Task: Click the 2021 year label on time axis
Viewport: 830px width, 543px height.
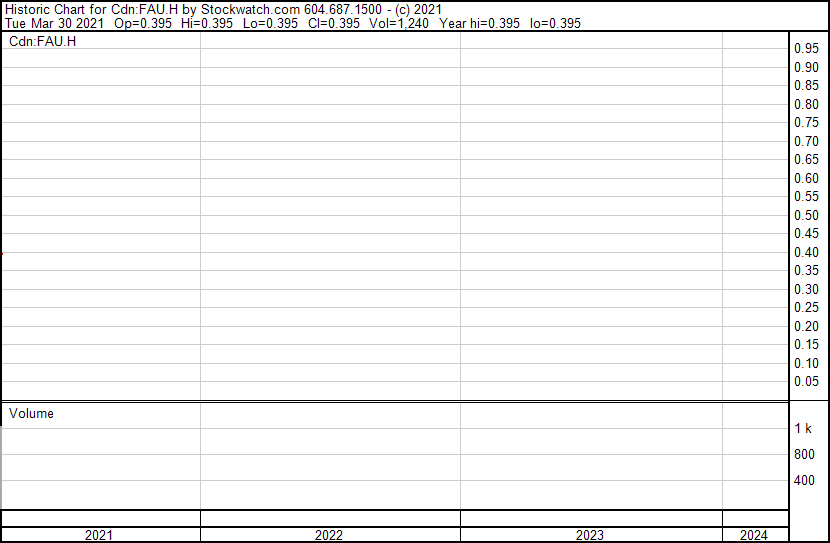Action: click(x=99, y=535)
